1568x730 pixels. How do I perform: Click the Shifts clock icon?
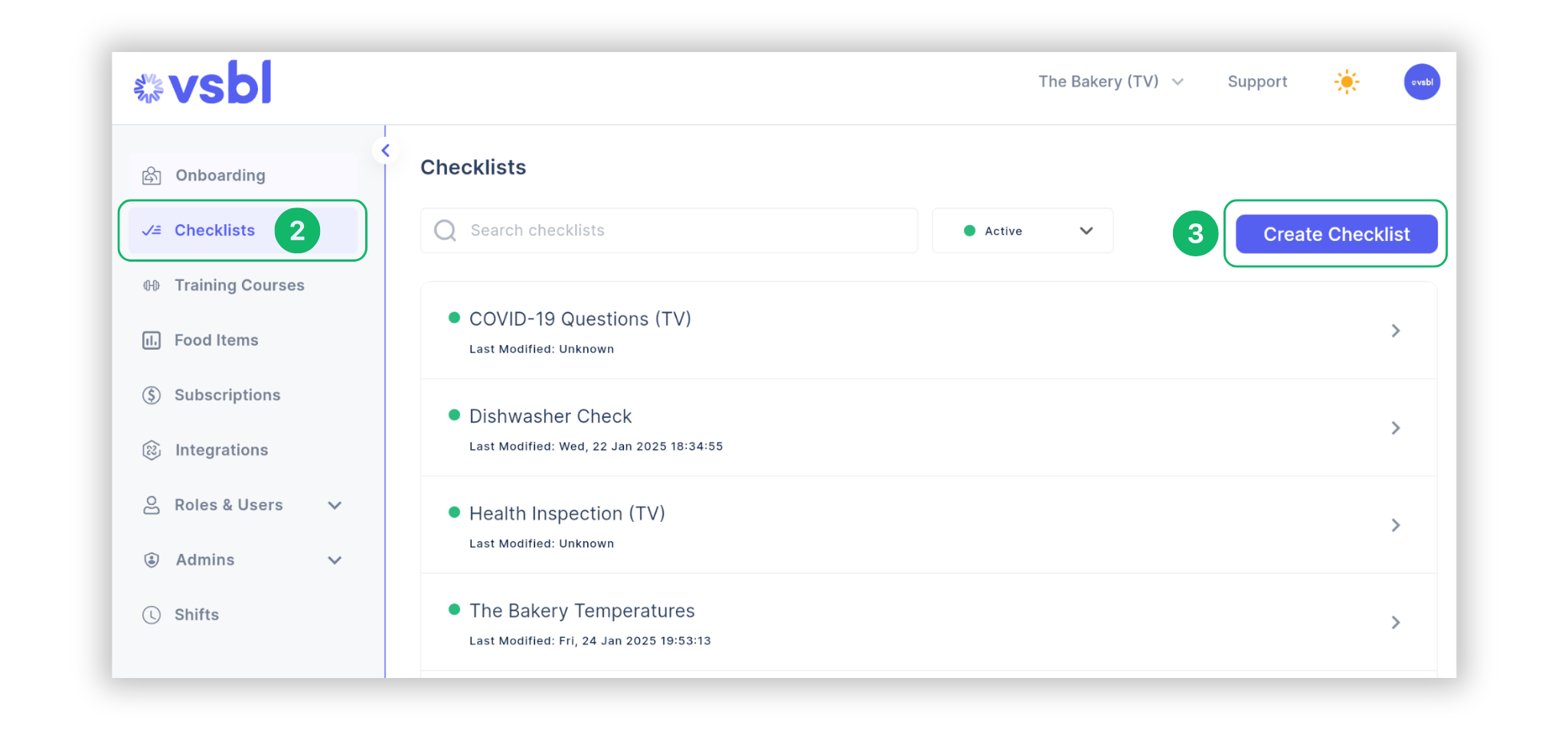click(x=152, y=614)
